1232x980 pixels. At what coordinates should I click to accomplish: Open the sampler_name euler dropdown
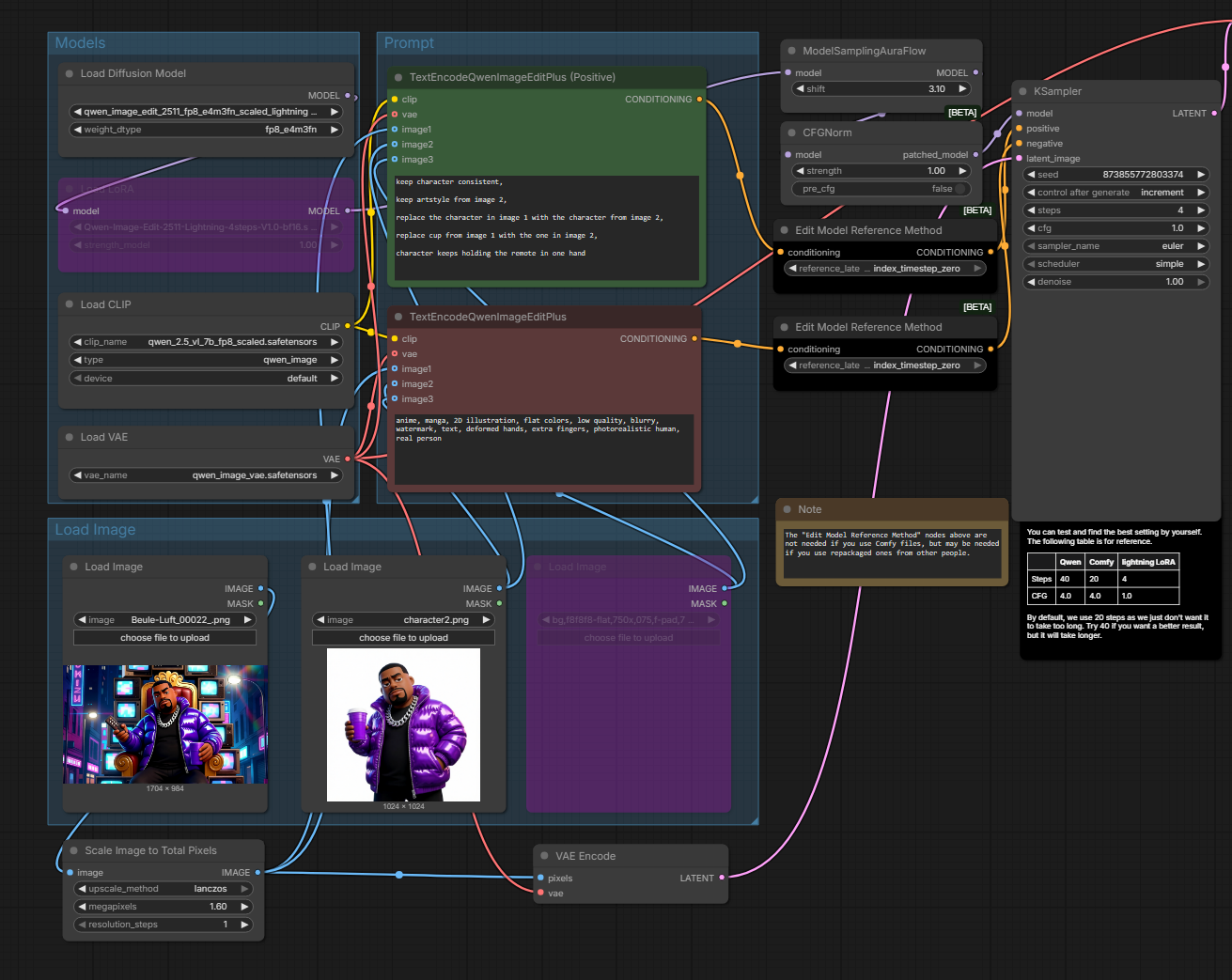[1115, 246]
